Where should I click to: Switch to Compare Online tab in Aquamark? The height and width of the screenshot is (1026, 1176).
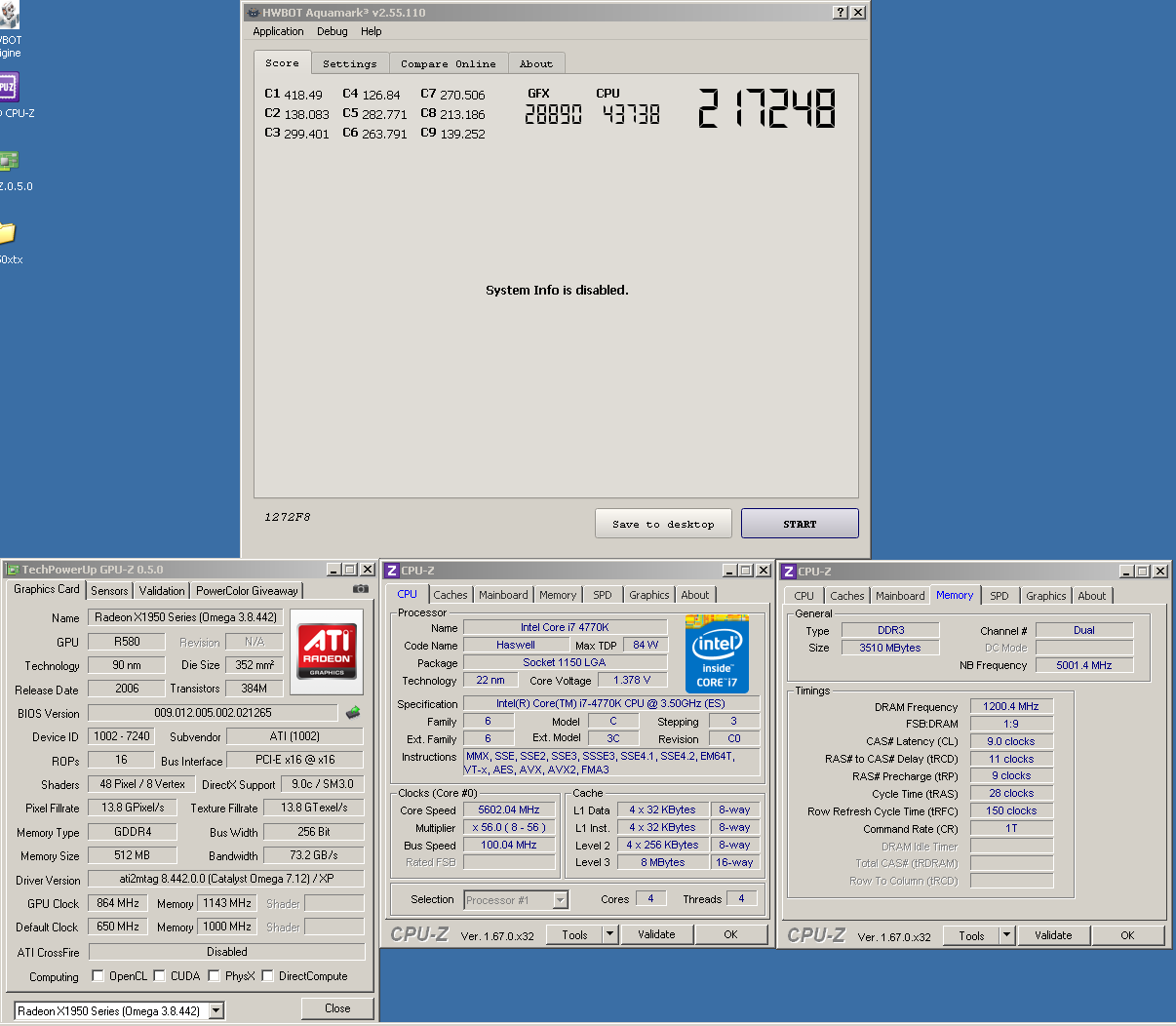pos(449,63)
